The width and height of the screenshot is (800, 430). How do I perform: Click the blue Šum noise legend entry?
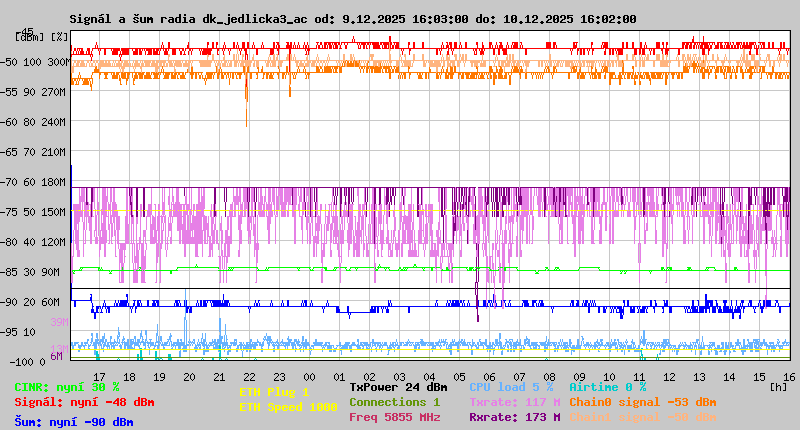(x=74, y=422)
